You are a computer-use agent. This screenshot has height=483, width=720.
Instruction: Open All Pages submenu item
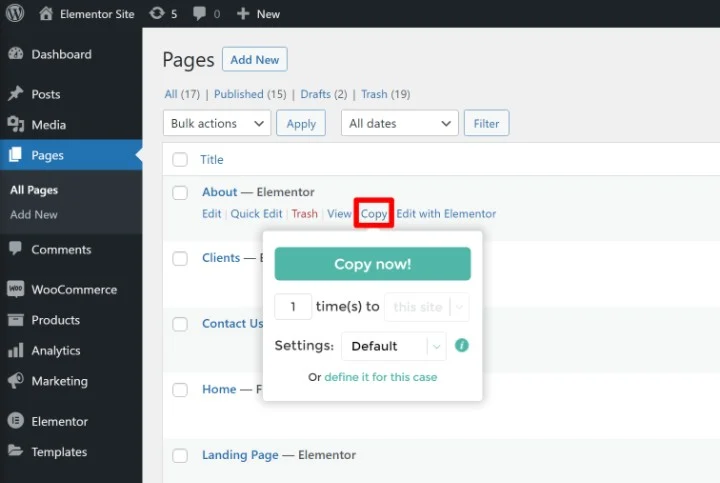34,190
